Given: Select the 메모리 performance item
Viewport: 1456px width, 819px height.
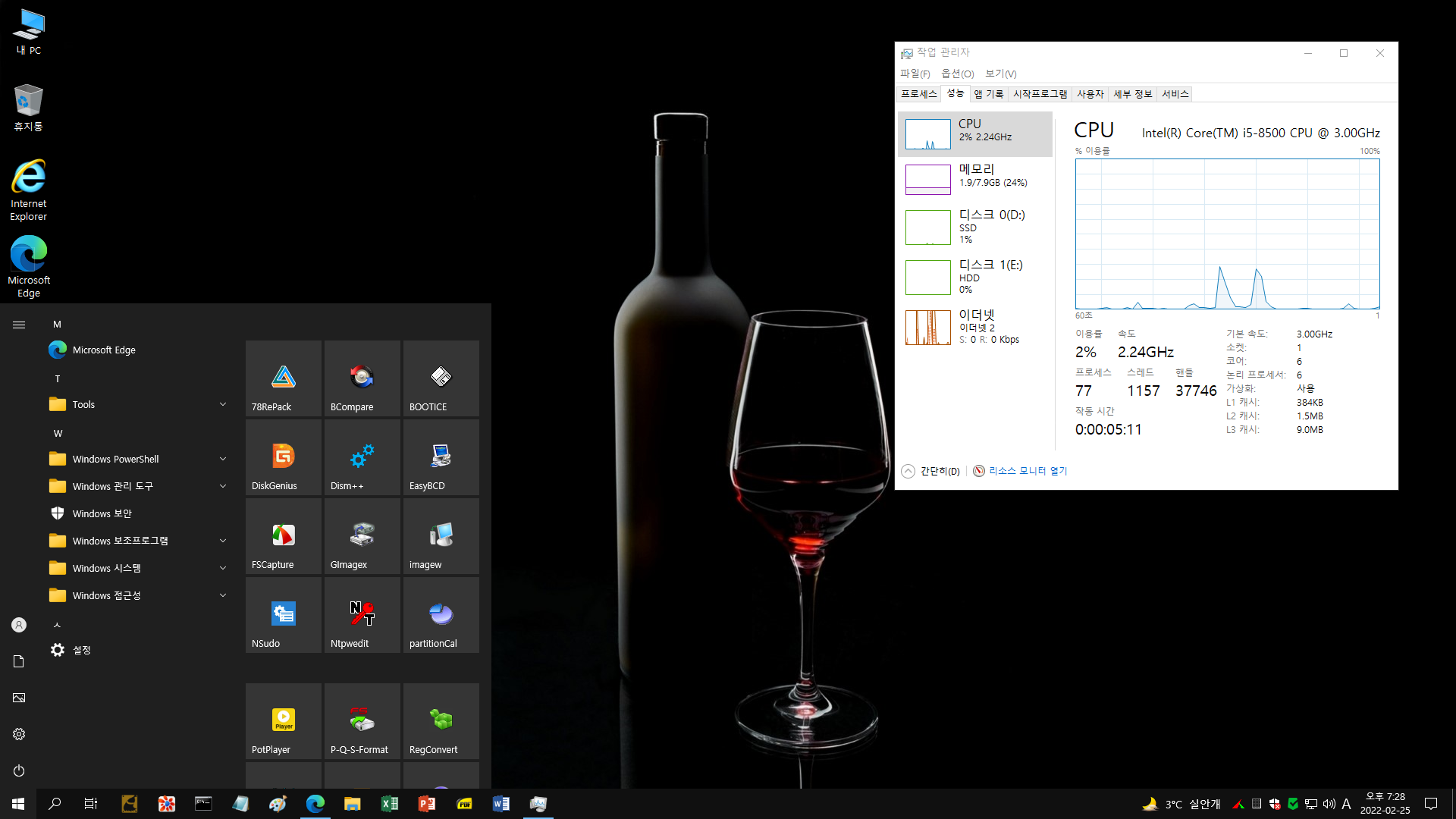Looking at the screenshot, I should point(975,180).
